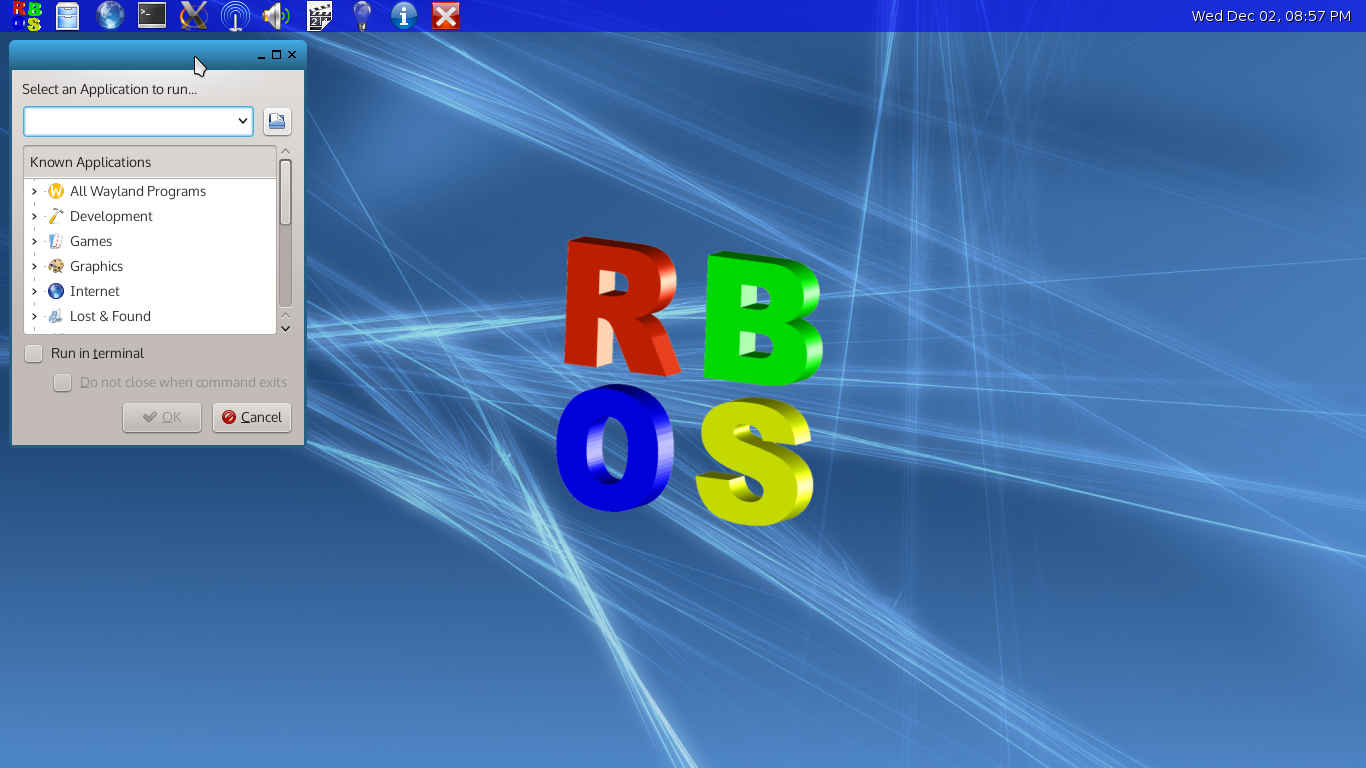The width and height of the screenshot is (1366, 768).
Task: Click the Known Applications column header
Action: coord(150,162)
